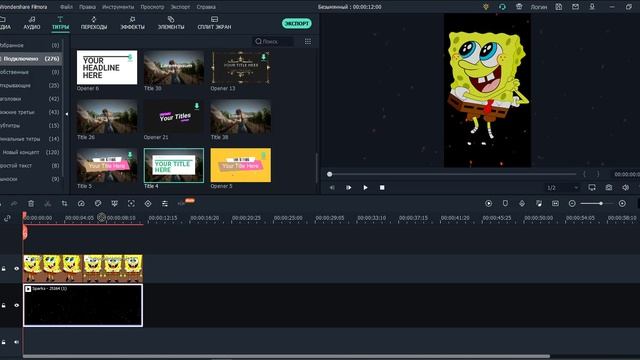Image resolution: width=640 pixels, height=360 pixels.
Task: Take a snapshot with the camera icon
Action: 609,187
